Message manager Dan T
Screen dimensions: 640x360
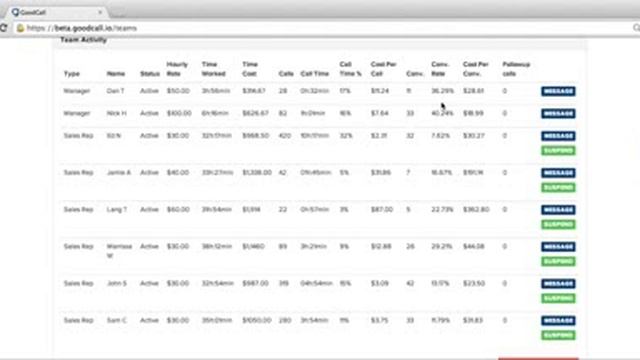tap(558, 91)
